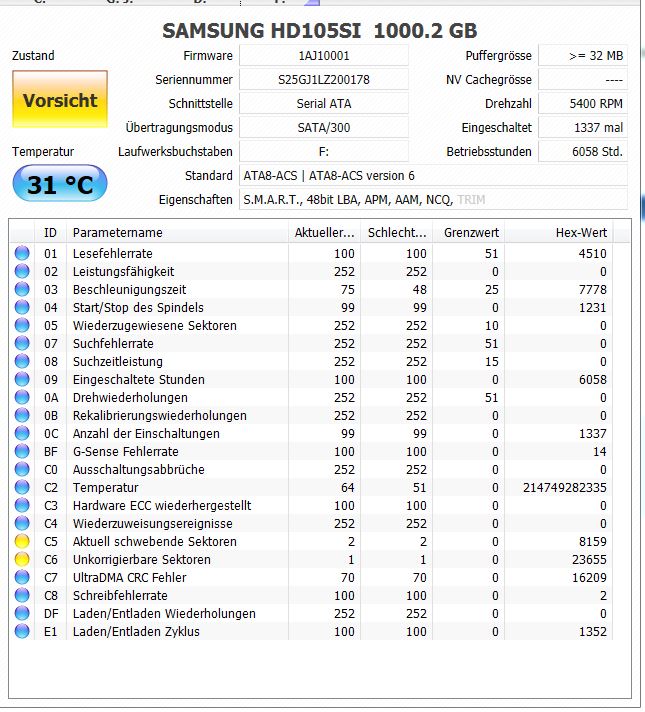Click the status icon for Anzahl der Einschaltungen
Screen dimensions: 645x712
click(22, 433)
